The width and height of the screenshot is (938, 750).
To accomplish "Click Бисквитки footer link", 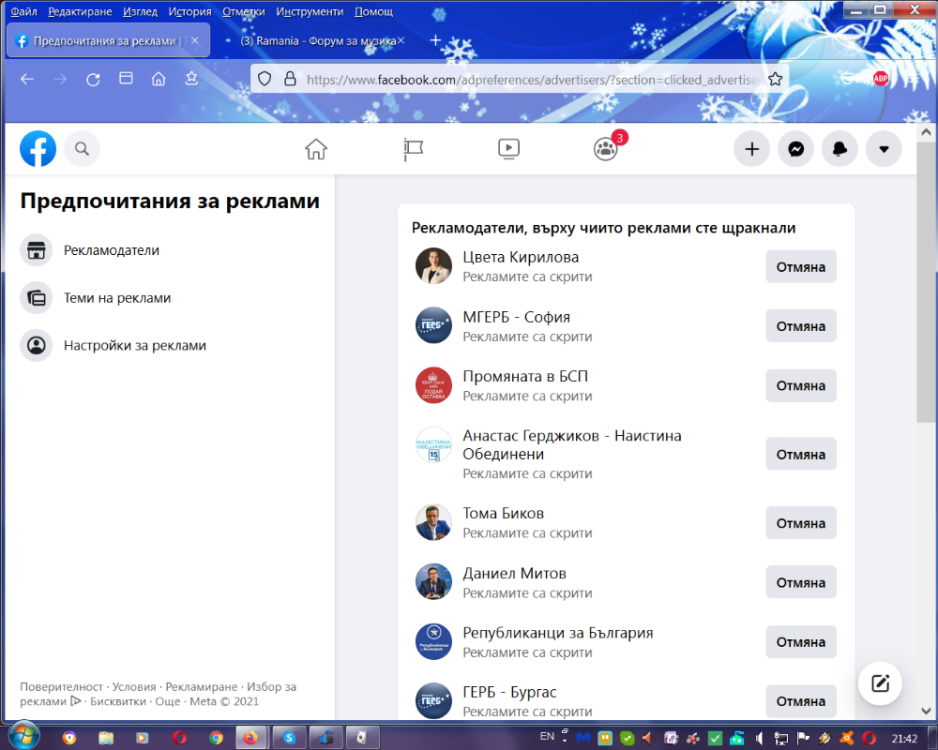I will click(118, 701).
